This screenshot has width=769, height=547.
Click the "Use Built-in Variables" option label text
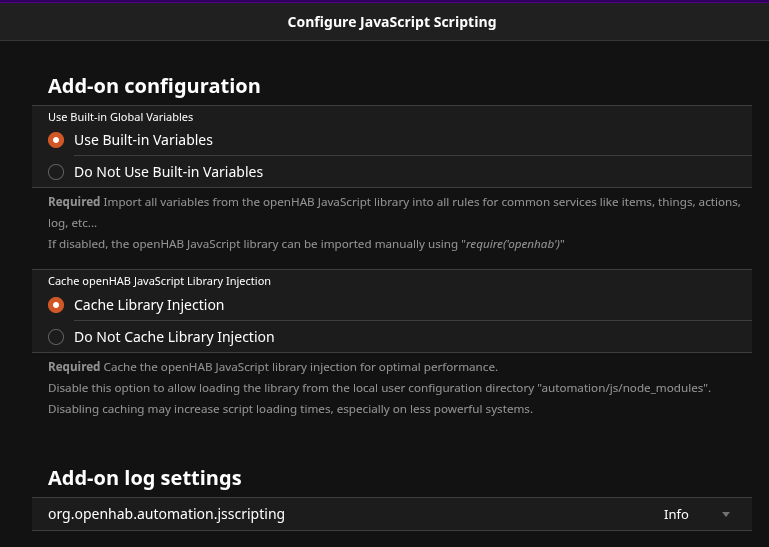[x=143, y=140]
